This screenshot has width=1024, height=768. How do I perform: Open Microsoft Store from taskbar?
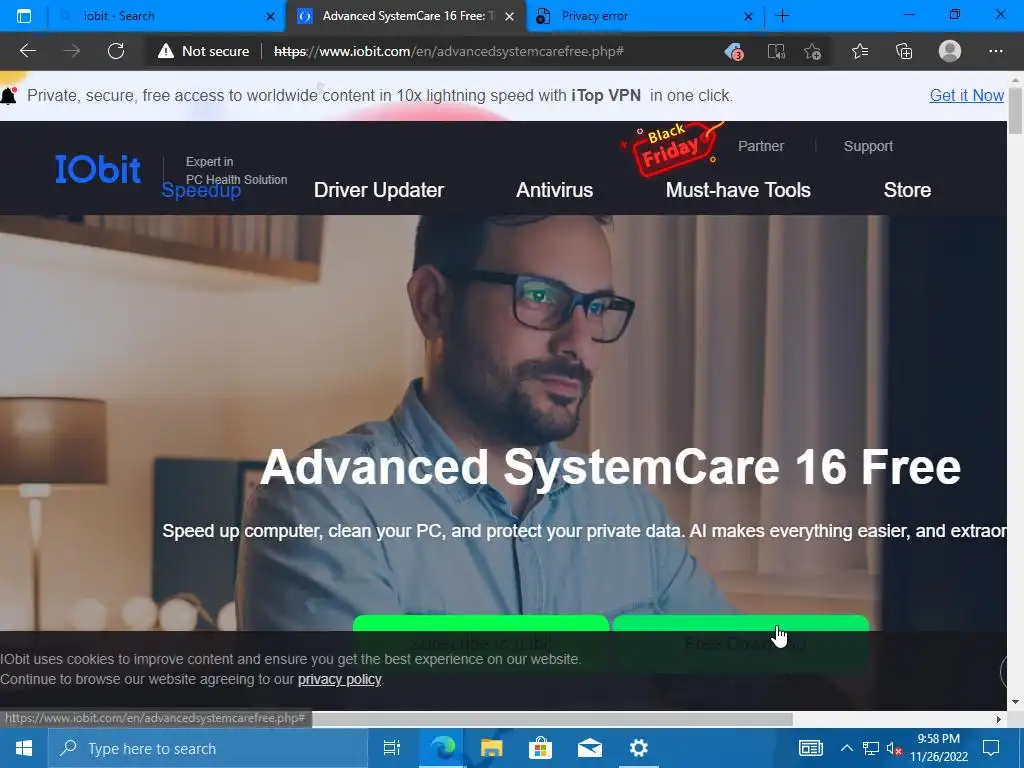point(540,748)
